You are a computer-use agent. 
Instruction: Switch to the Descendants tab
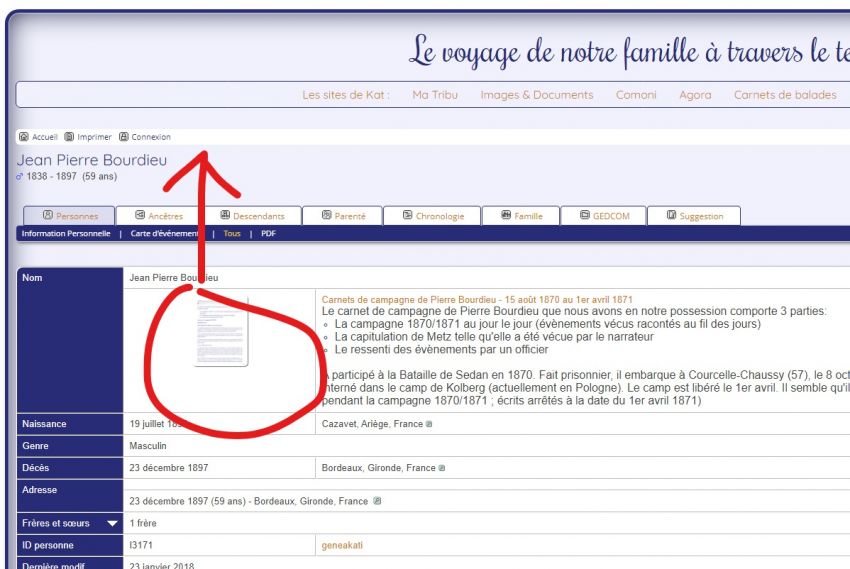tap(251, 216)
